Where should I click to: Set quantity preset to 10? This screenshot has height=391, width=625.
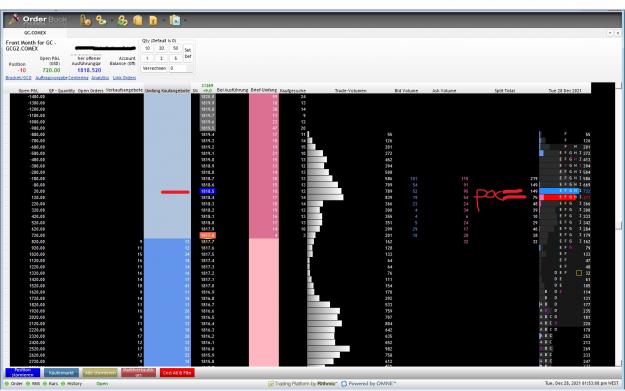147,48
